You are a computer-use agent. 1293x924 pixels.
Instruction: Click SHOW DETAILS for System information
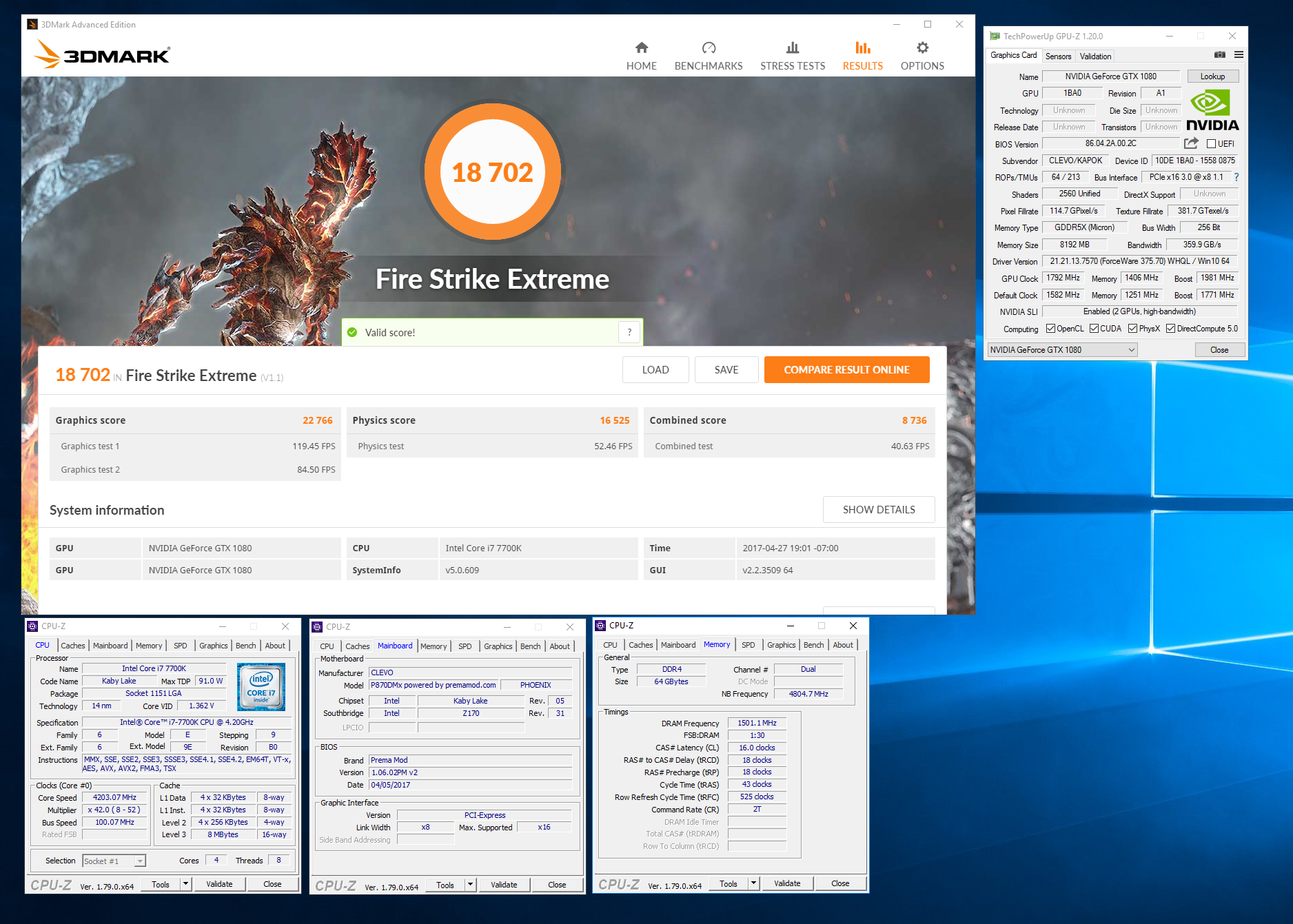pyautogui.click(x=879, y=510)
